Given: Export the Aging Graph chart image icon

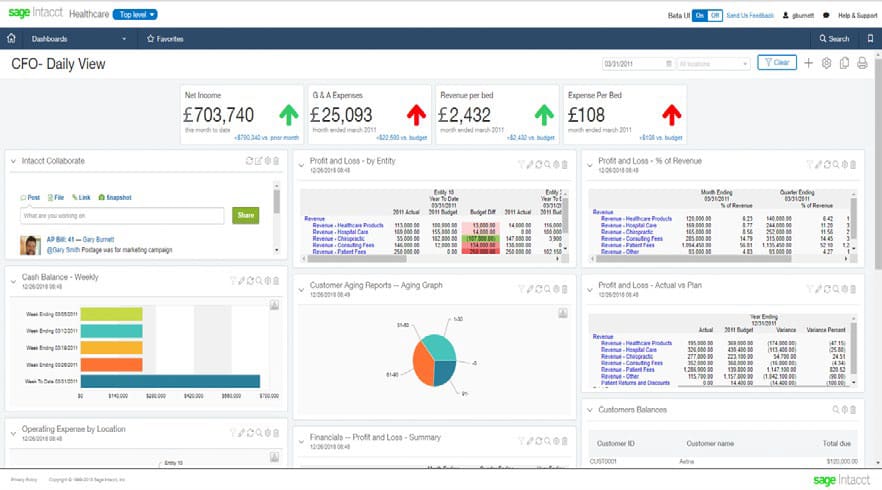Looking at the screenshot, I should [x=563, y=313].
